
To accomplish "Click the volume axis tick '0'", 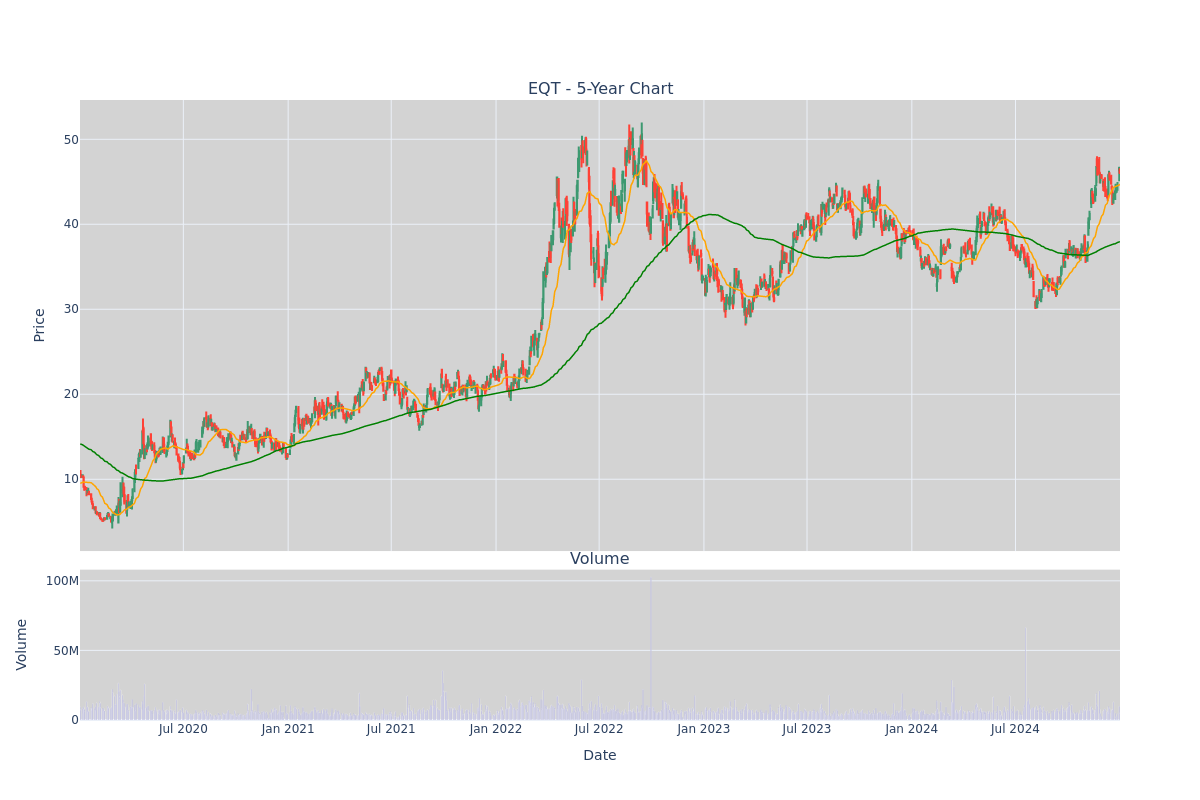I will pyautogui.click(x=75, y=720).
